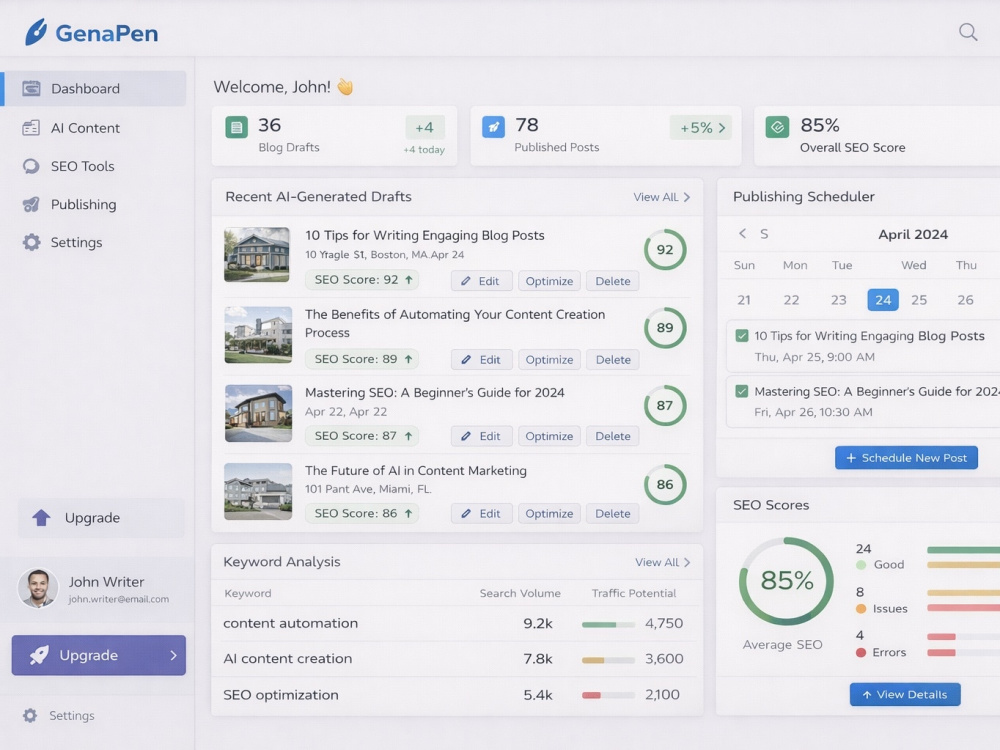Click the rocket icon on purple Upgrade button
This screenshot has height=750, width=1000.
39,655
